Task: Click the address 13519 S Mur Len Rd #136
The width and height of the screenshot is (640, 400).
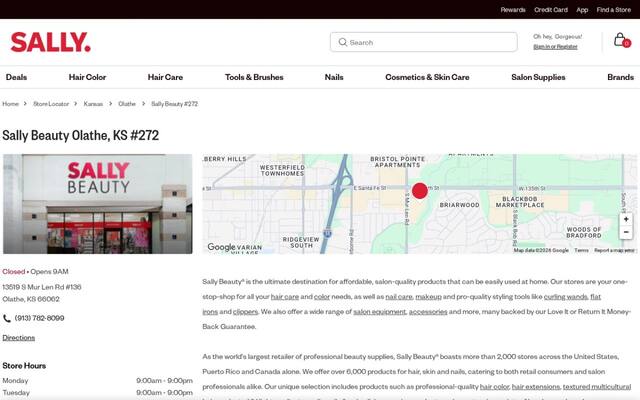Action: point(42,287)
